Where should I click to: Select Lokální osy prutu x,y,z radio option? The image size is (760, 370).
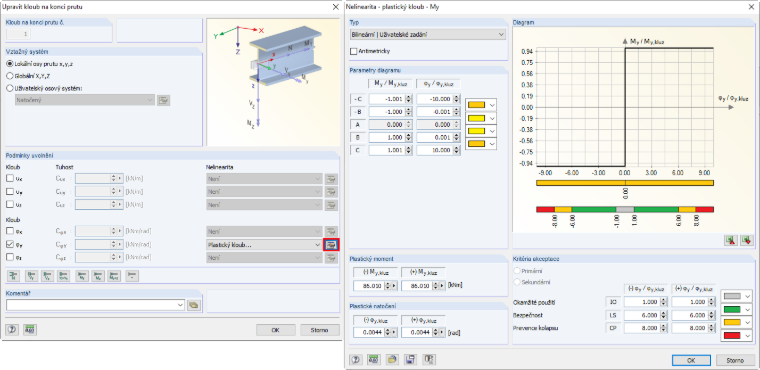[10, 64]
